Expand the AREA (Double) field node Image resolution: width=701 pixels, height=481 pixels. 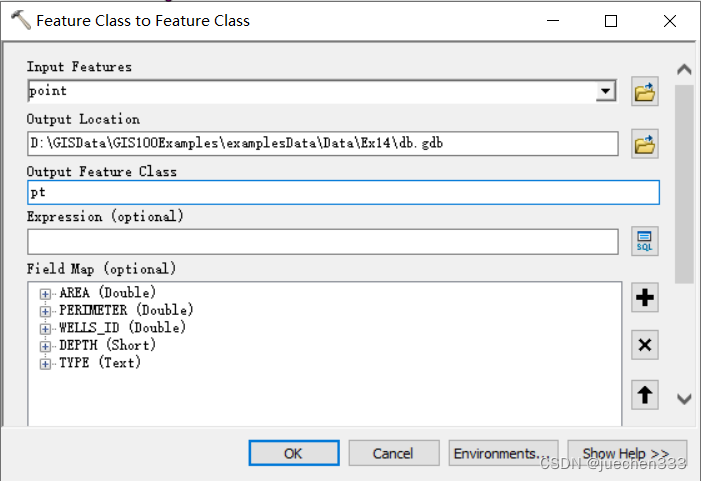coord(45,294)
